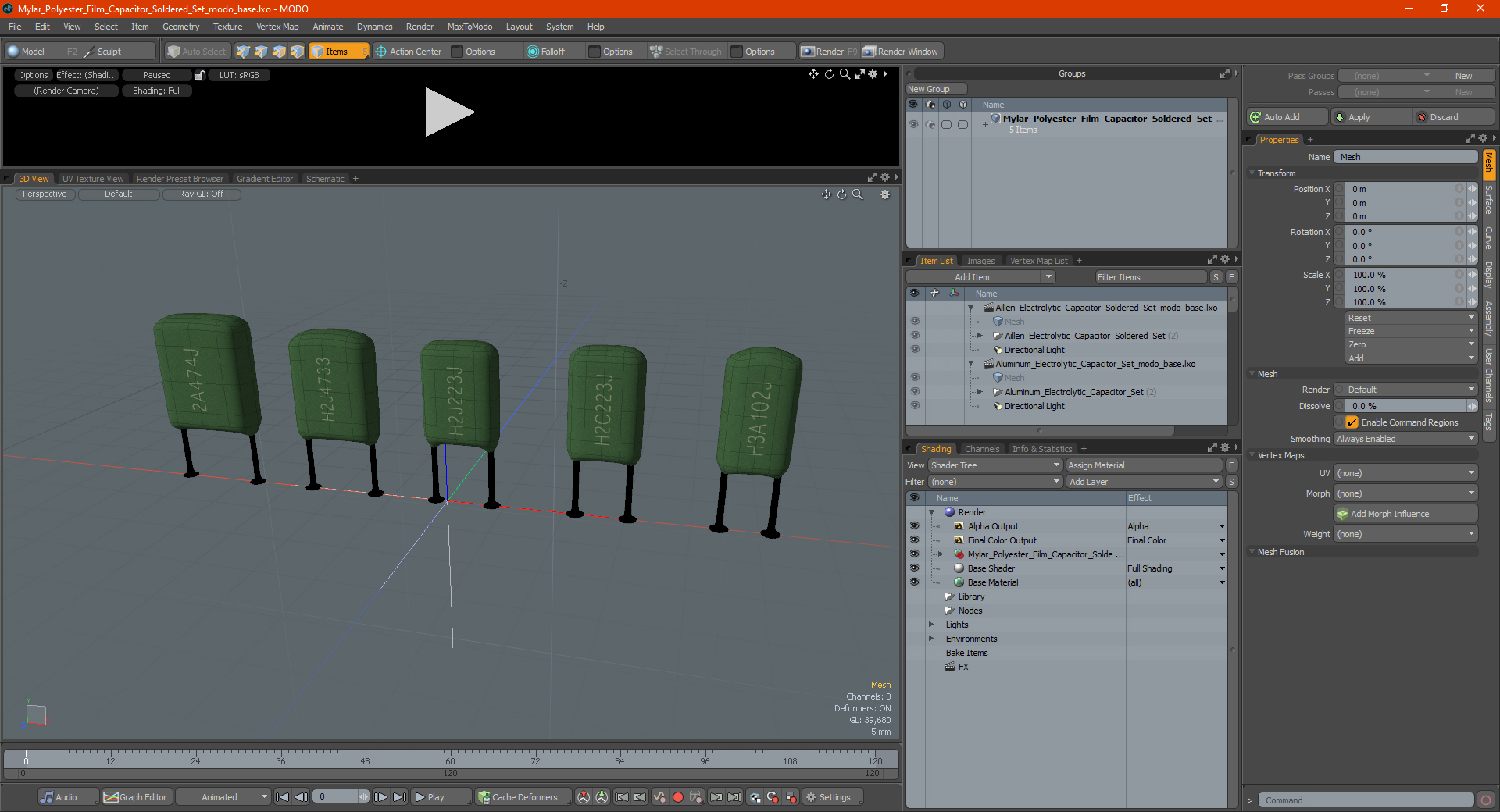Viewport: 1500px width, 812px height.
Task: Click the Dissolve percentage slider
Action: pyautogui.click(x=1405, y=406)
